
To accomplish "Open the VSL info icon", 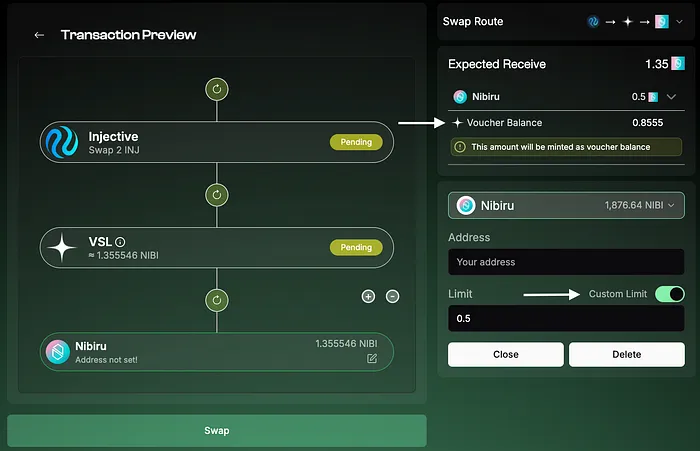I will (x=120, y=242).
